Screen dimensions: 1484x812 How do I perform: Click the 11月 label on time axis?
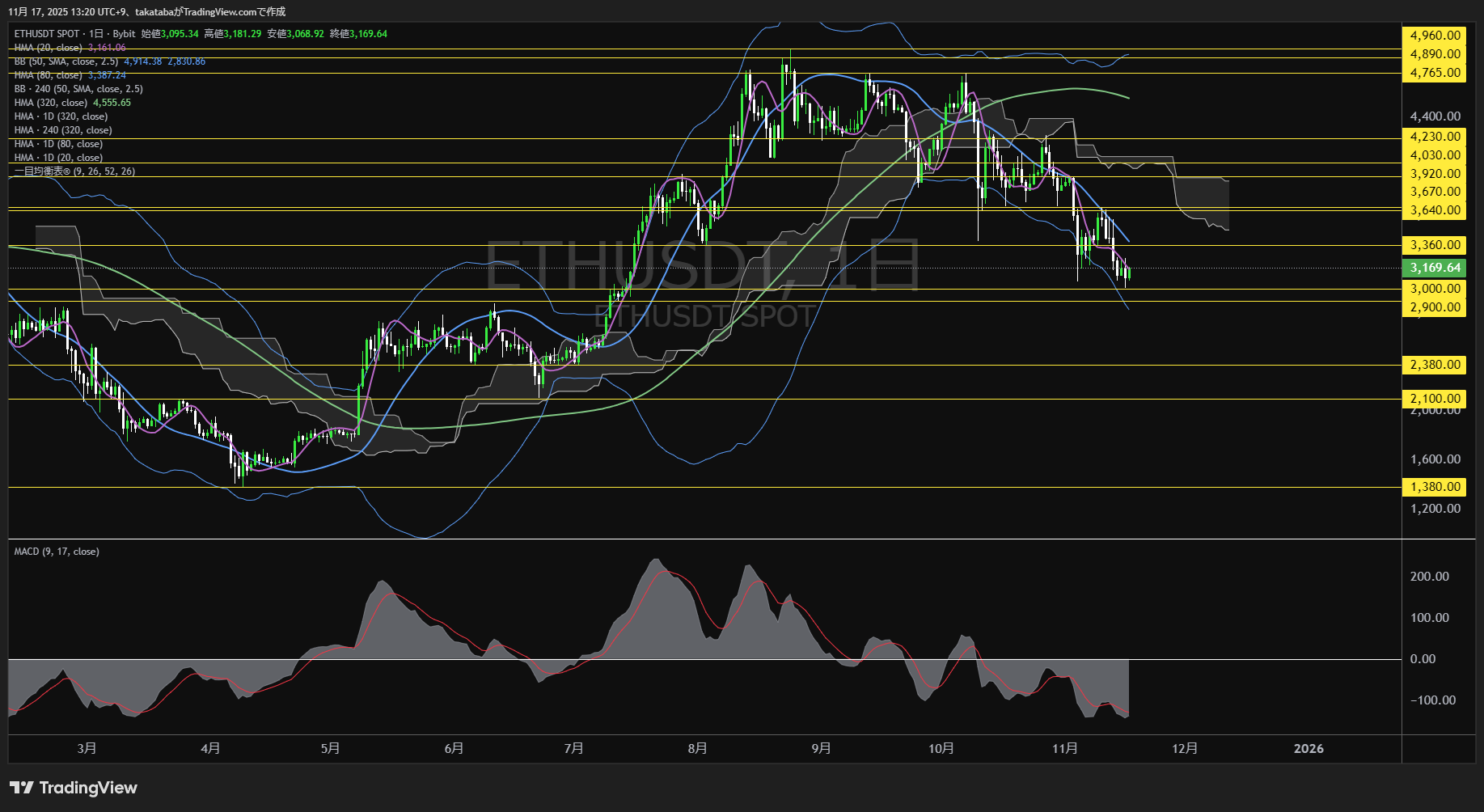pos(1064,748)
